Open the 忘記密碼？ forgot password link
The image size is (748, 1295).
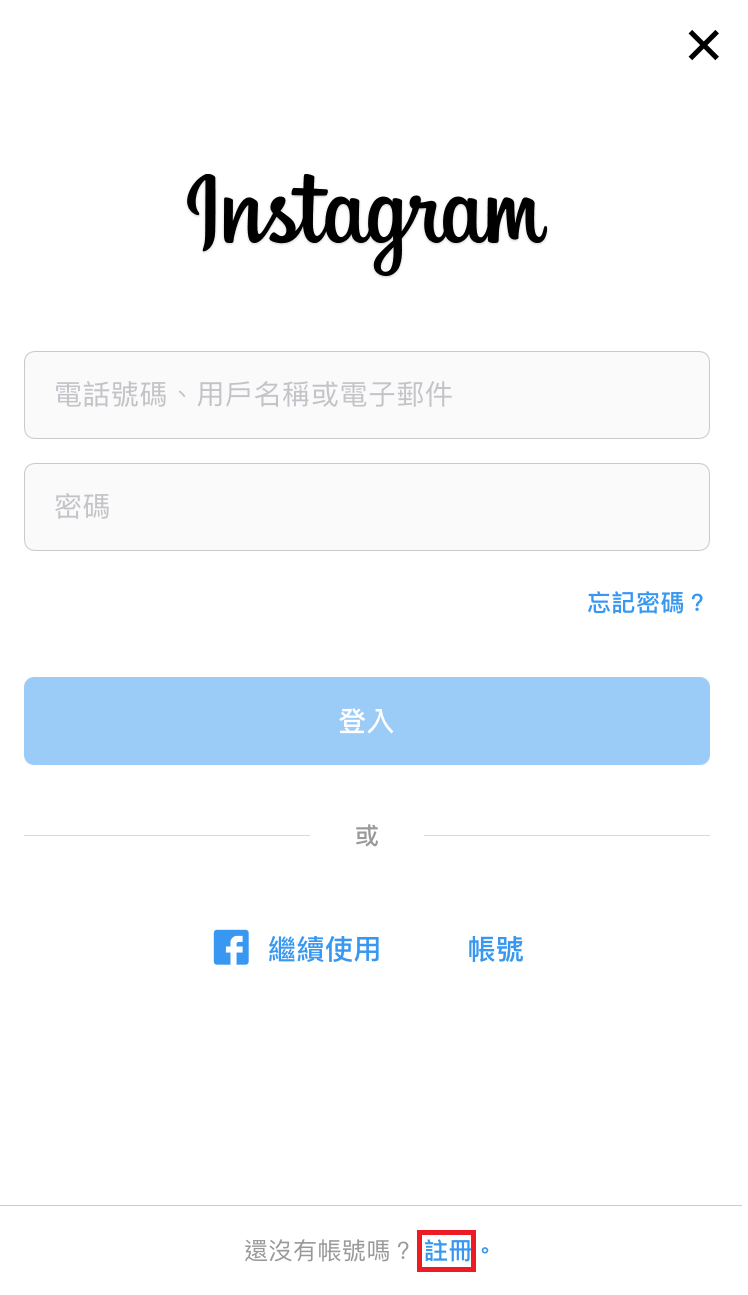click(x=646, y=603)
